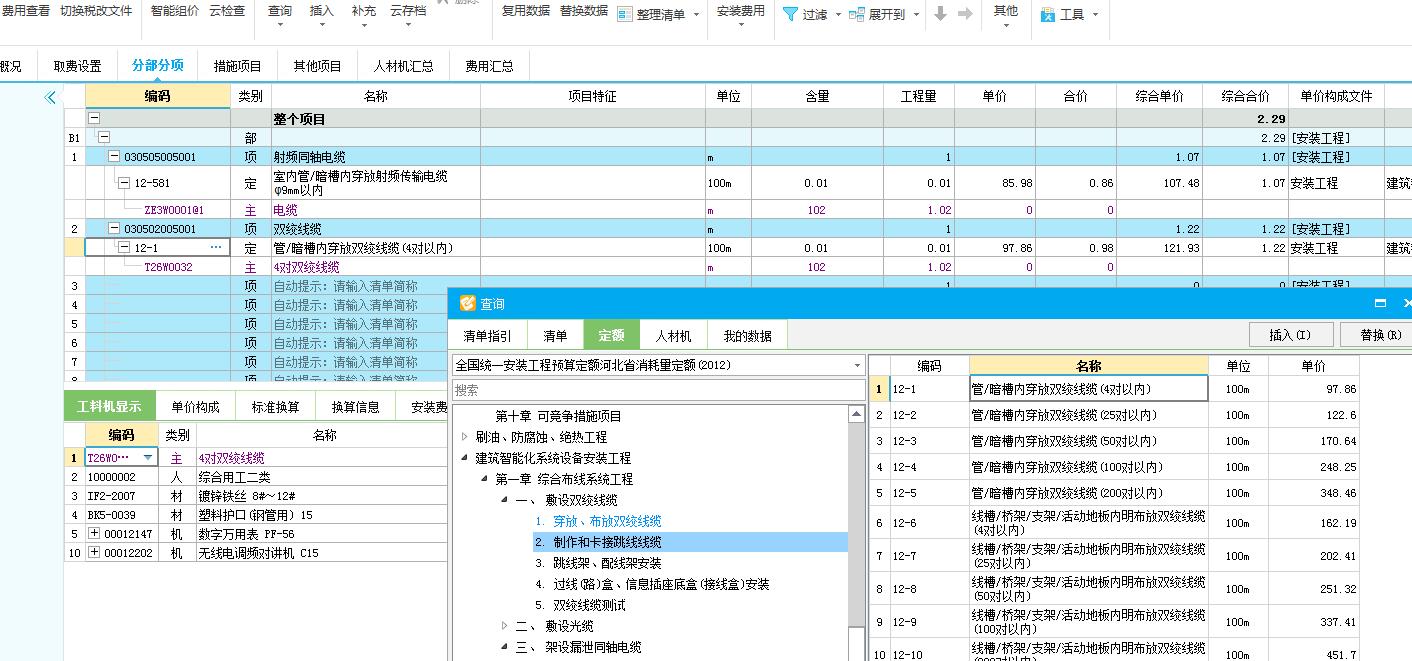The height and width of the screenshot is (661, 1412).
Task: Select 2. 制作和卡接跳线线缆 tree item
Action: pyautogui.click(x=598, y=542)
